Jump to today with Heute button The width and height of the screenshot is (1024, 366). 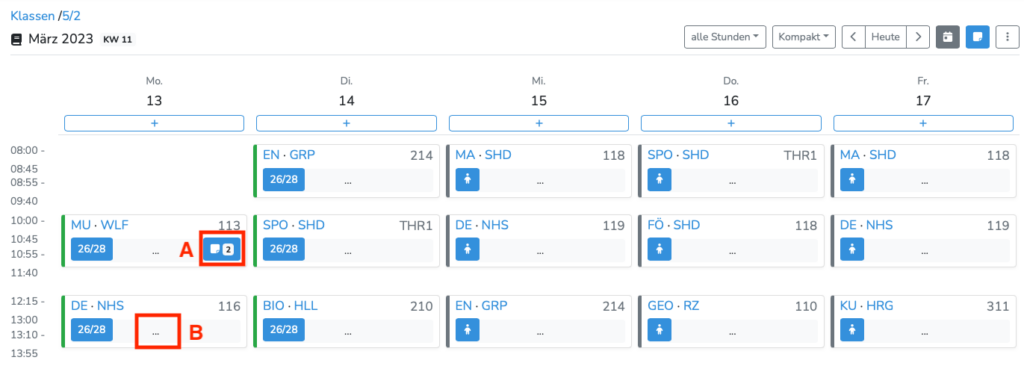pyautogui.click(x=886, y=37)
